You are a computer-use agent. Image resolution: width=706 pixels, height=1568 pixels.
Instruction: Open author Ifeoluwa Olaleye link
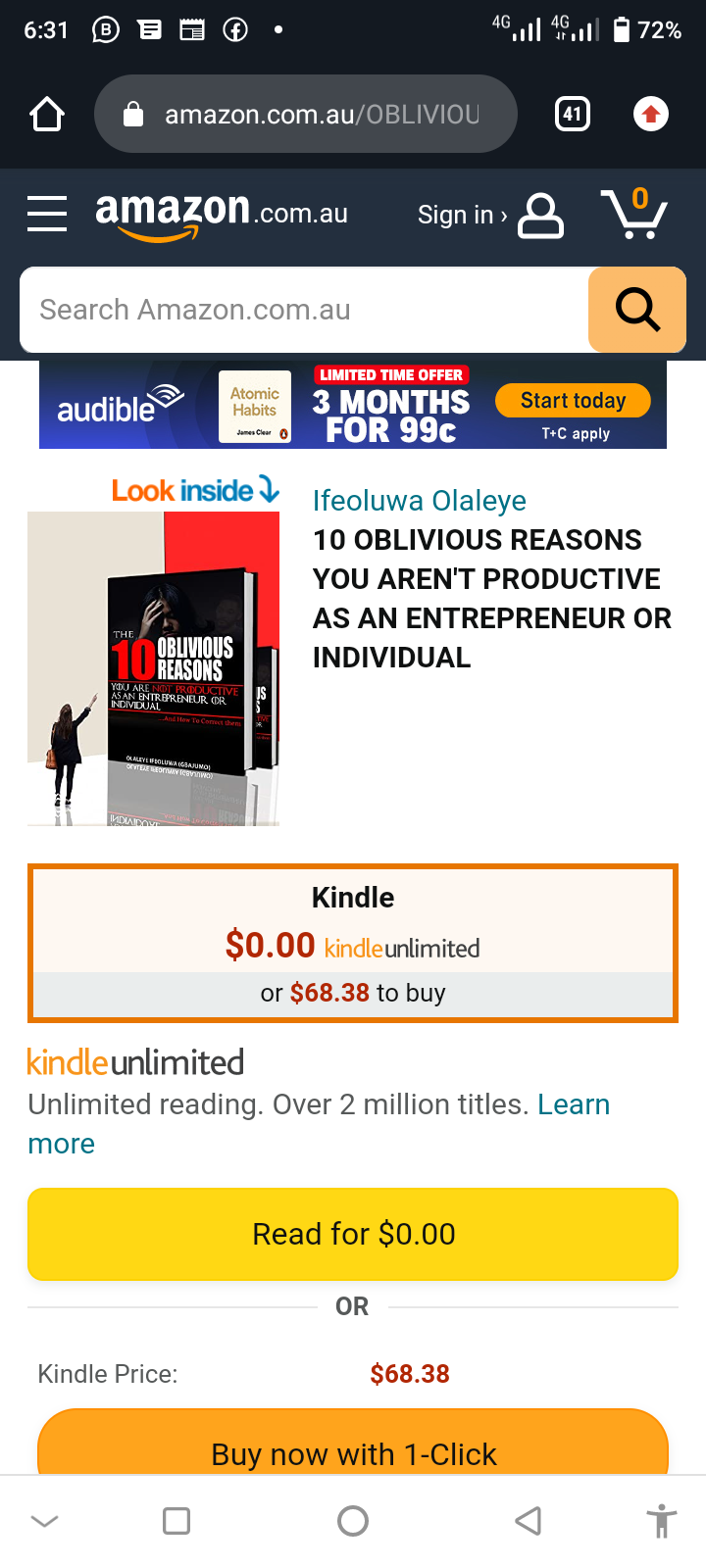pyautogui.click(x=420, y=501)
